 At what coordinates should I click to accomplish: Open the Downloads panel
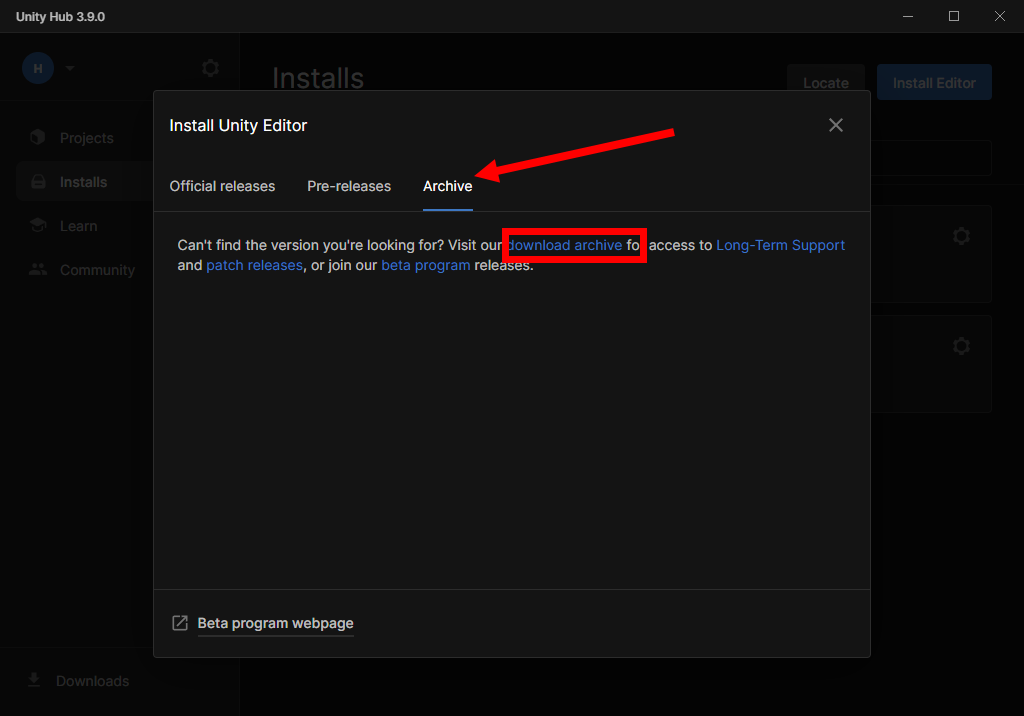click(92, 681)
